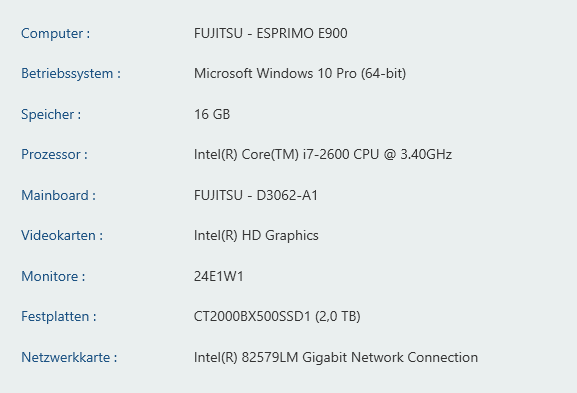
Task: Select the 16 GB memory value
Action: (212, 114)
